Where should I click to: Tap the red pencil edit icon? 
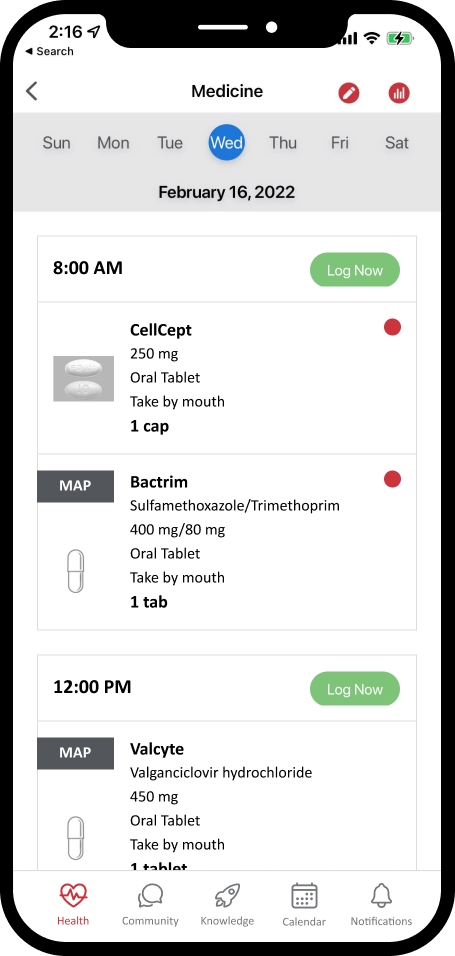[x=349, y=93]
